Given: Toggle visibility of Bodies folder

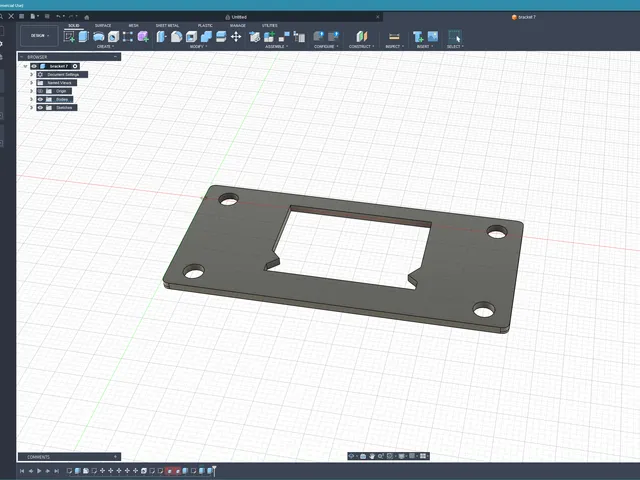Looking at the screenshot, I should tap(40, 99).
